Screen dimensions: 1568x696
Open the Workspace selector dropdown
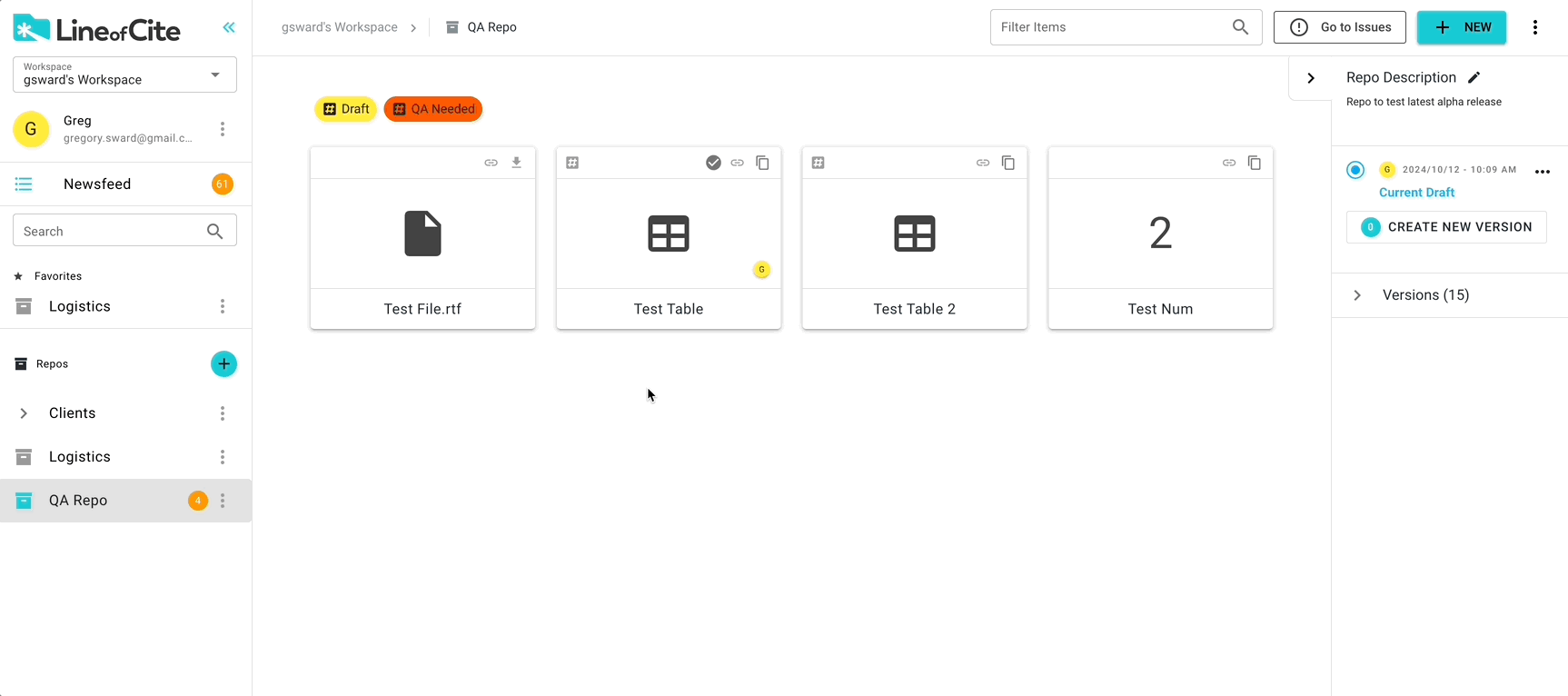[124, 75]
